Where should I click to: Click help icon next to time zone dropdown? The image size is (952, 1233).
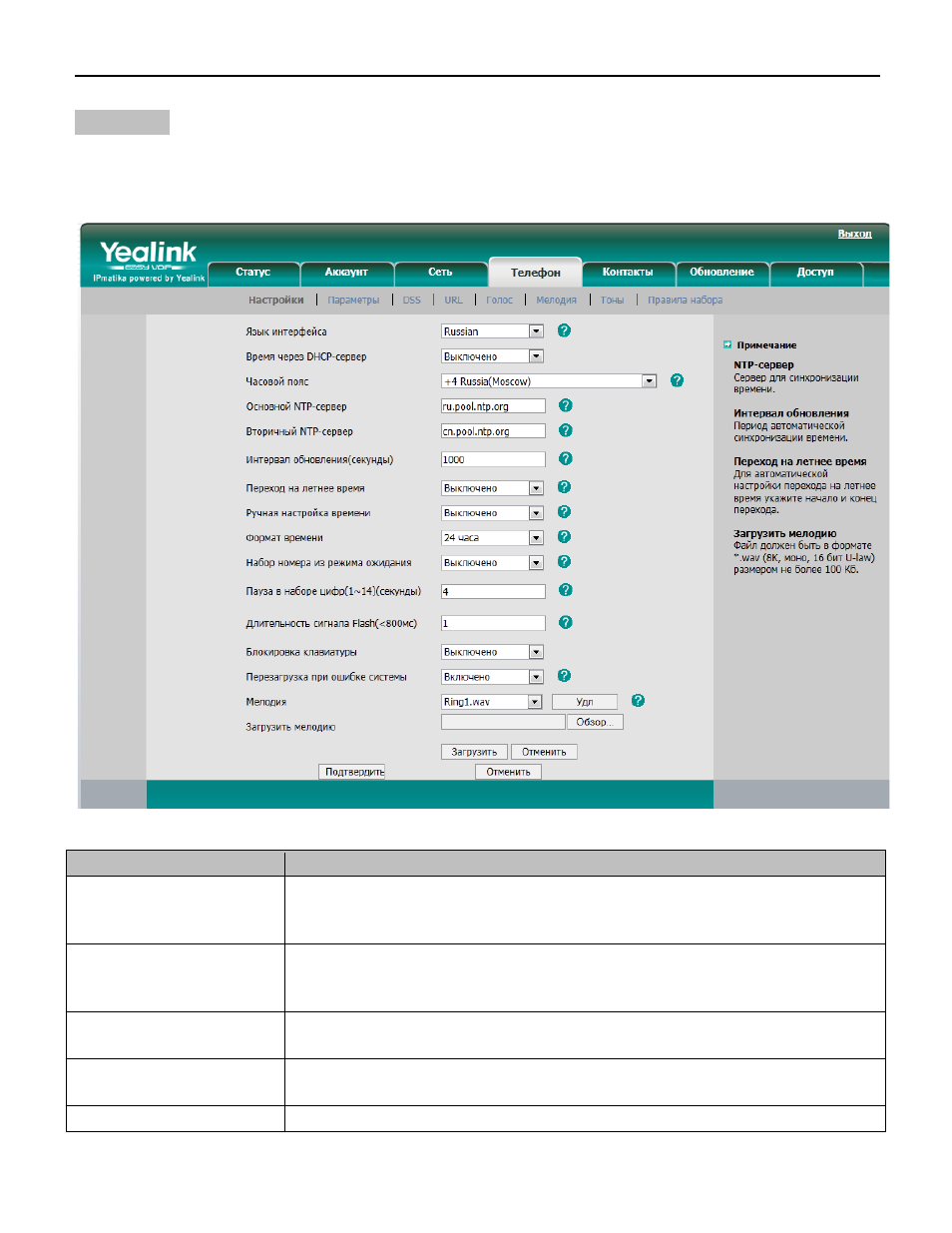(677, 380)
